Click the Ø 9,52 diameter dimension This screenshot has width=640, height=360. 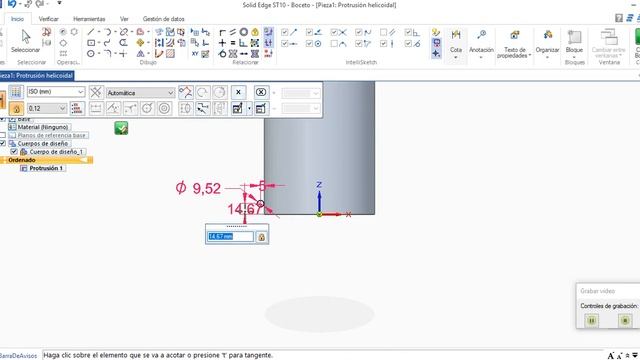(x=198, y=188)
